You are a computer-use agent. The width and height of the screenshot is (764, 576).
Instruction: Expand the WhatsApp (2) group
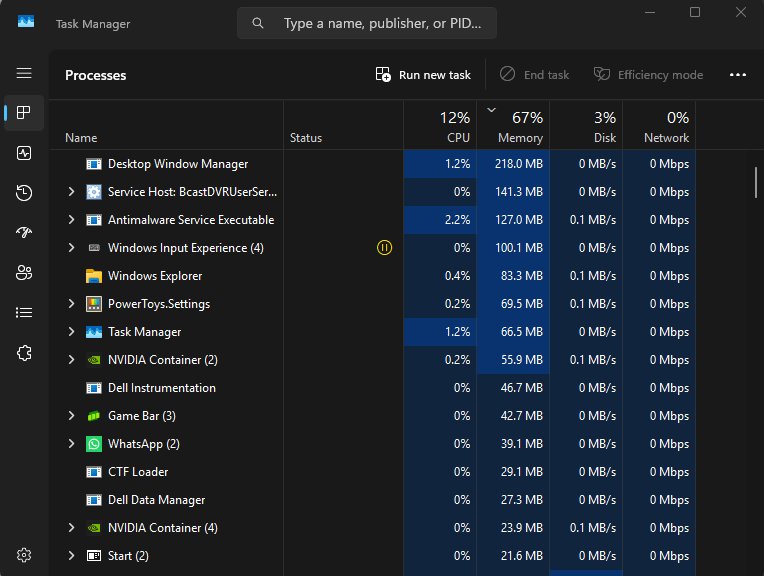[72, 444]
